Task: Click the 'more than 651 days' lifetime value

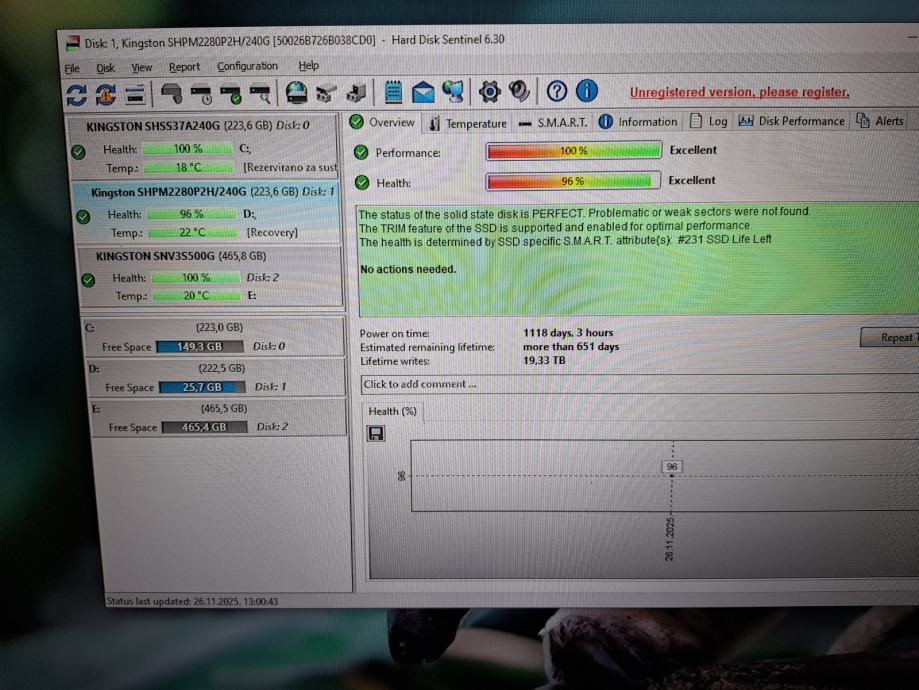Action: point(571,346)
